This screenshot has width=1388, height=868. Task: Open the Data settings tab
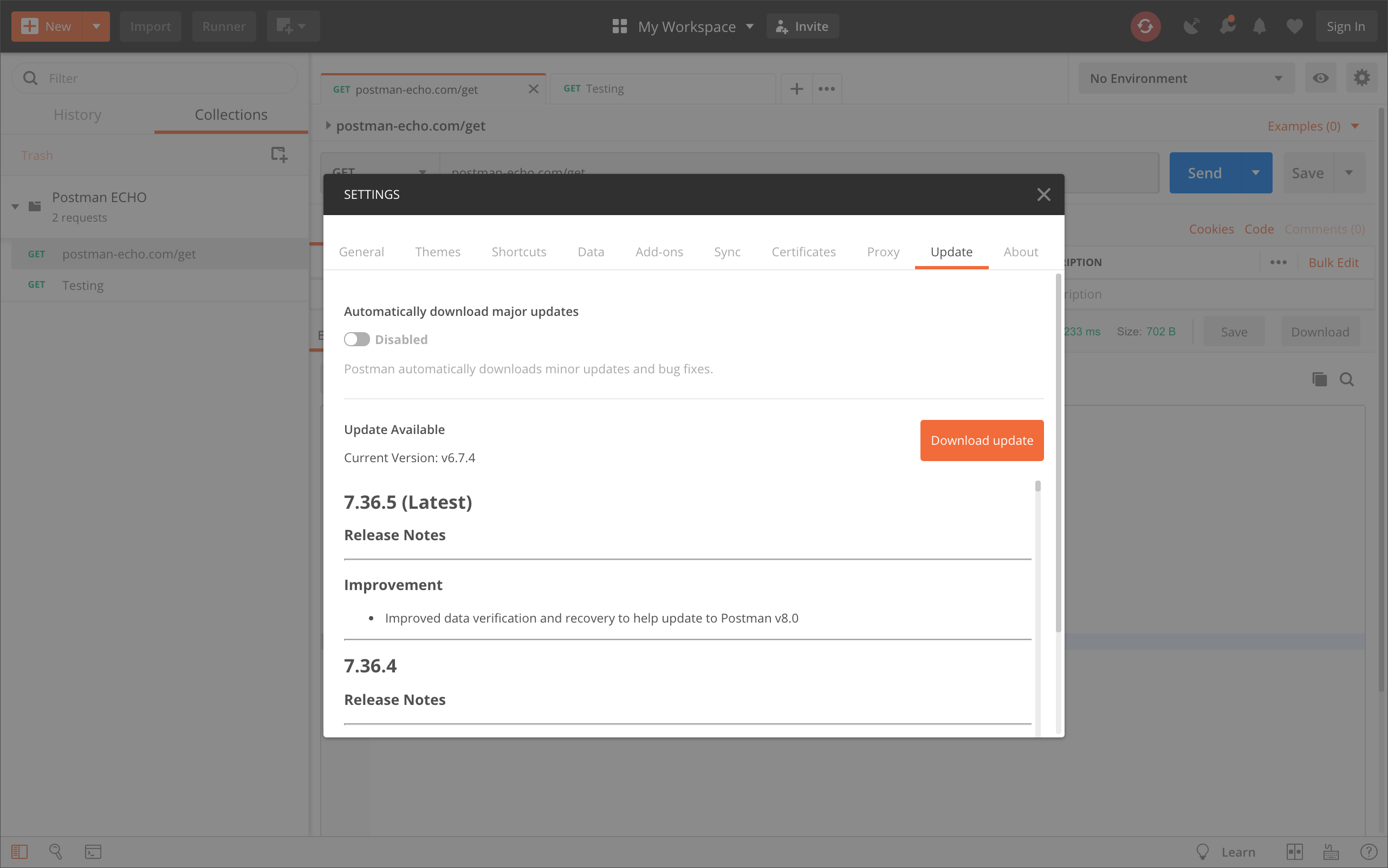coord(591,252)
